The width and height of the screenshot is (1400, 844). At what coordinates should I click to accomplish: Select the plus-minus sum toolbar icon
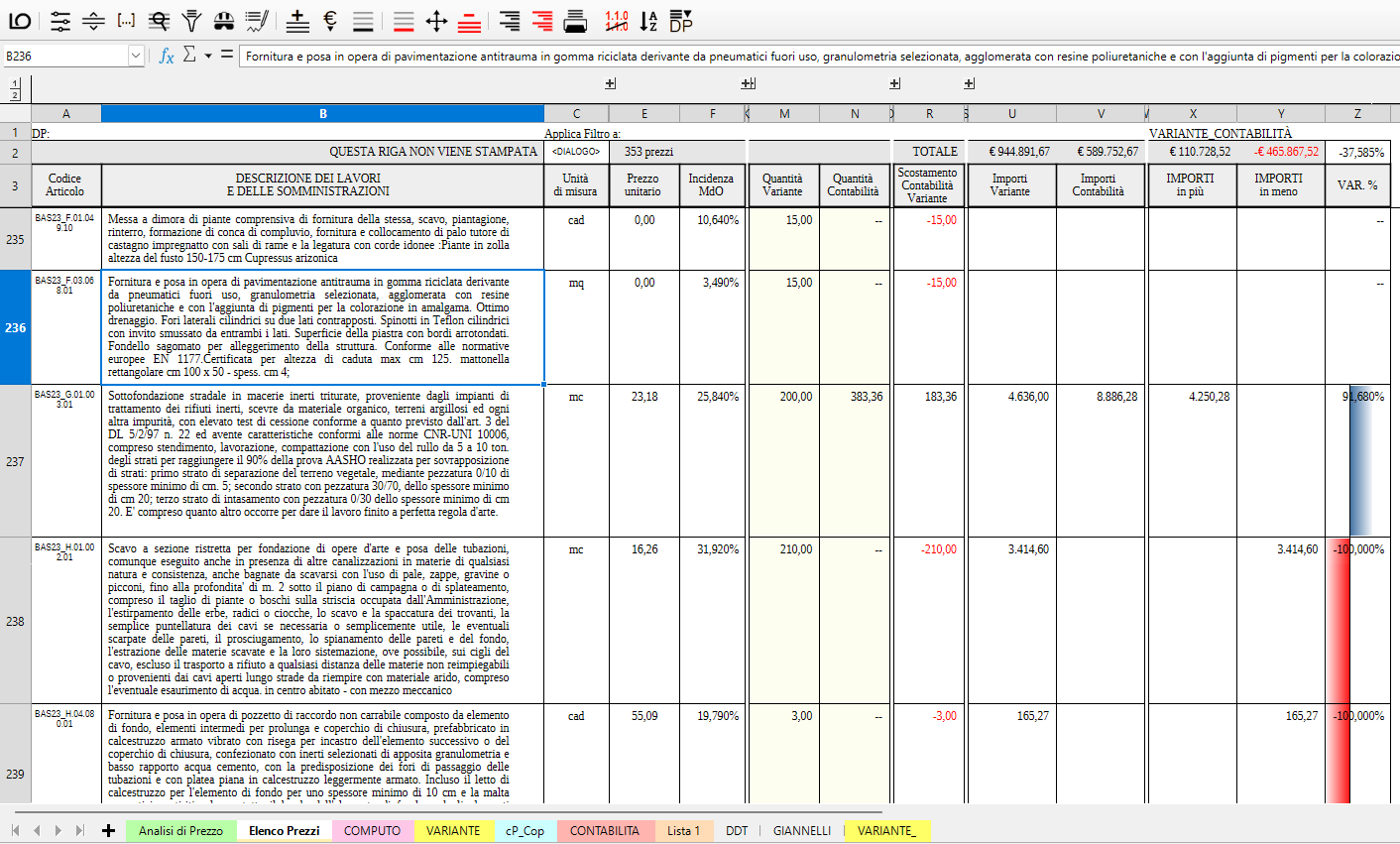point(296,20)
